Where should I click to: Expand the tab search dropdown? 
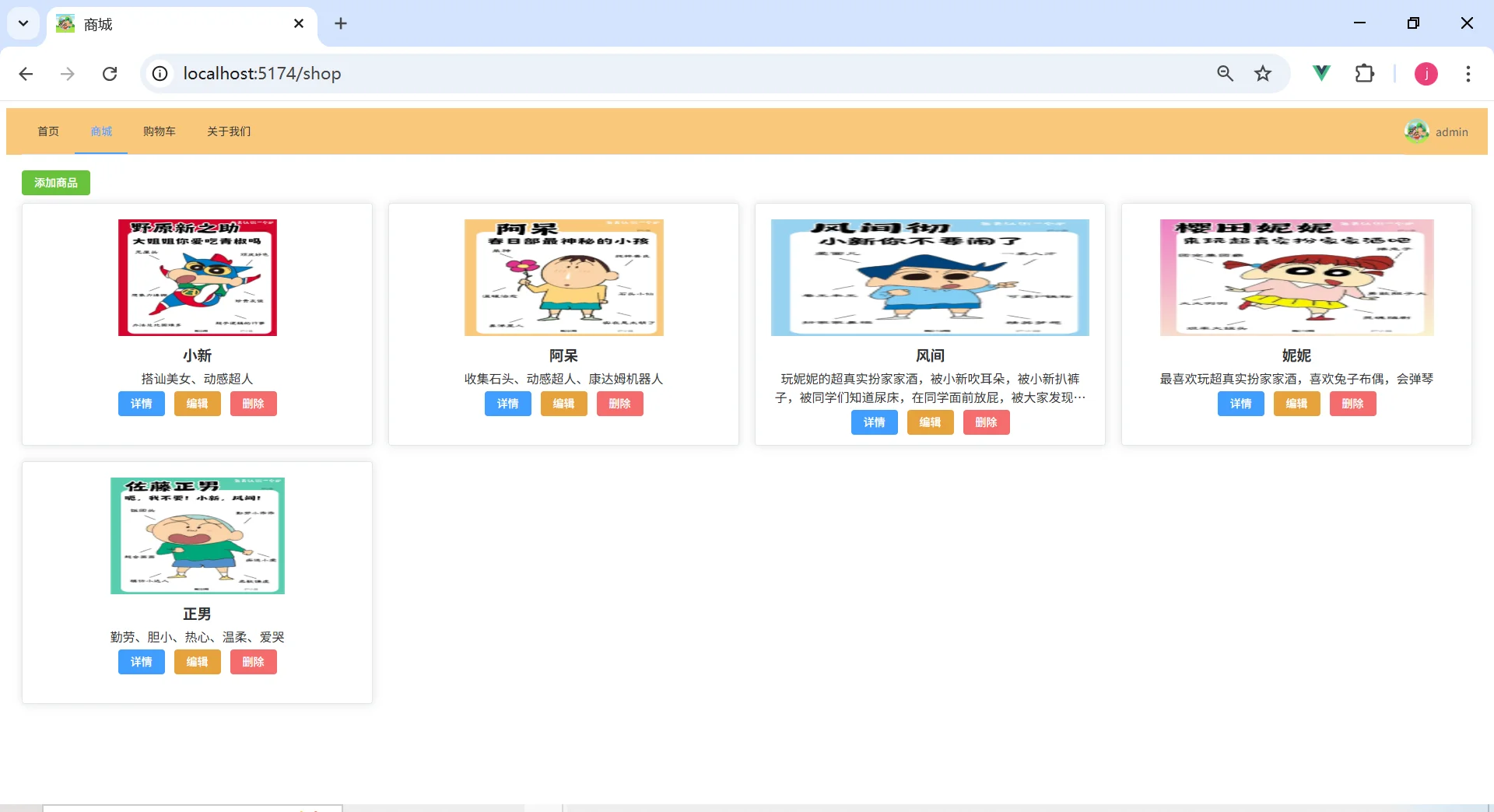click(x=23, y=23)
